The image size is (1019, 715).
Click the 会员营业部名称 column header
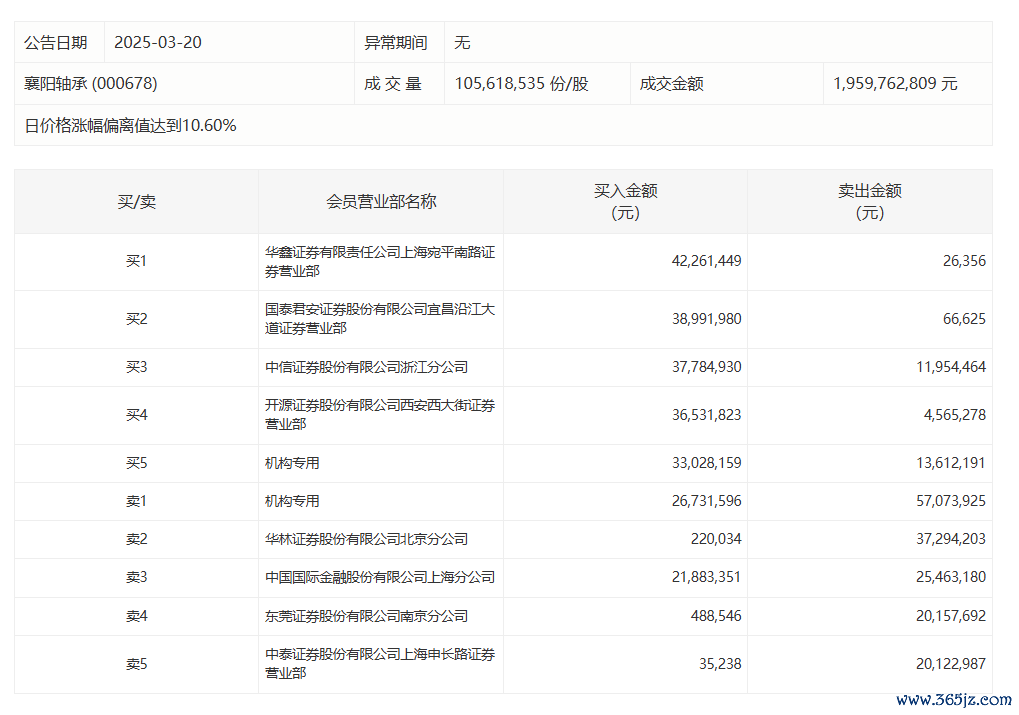(380, 201)
